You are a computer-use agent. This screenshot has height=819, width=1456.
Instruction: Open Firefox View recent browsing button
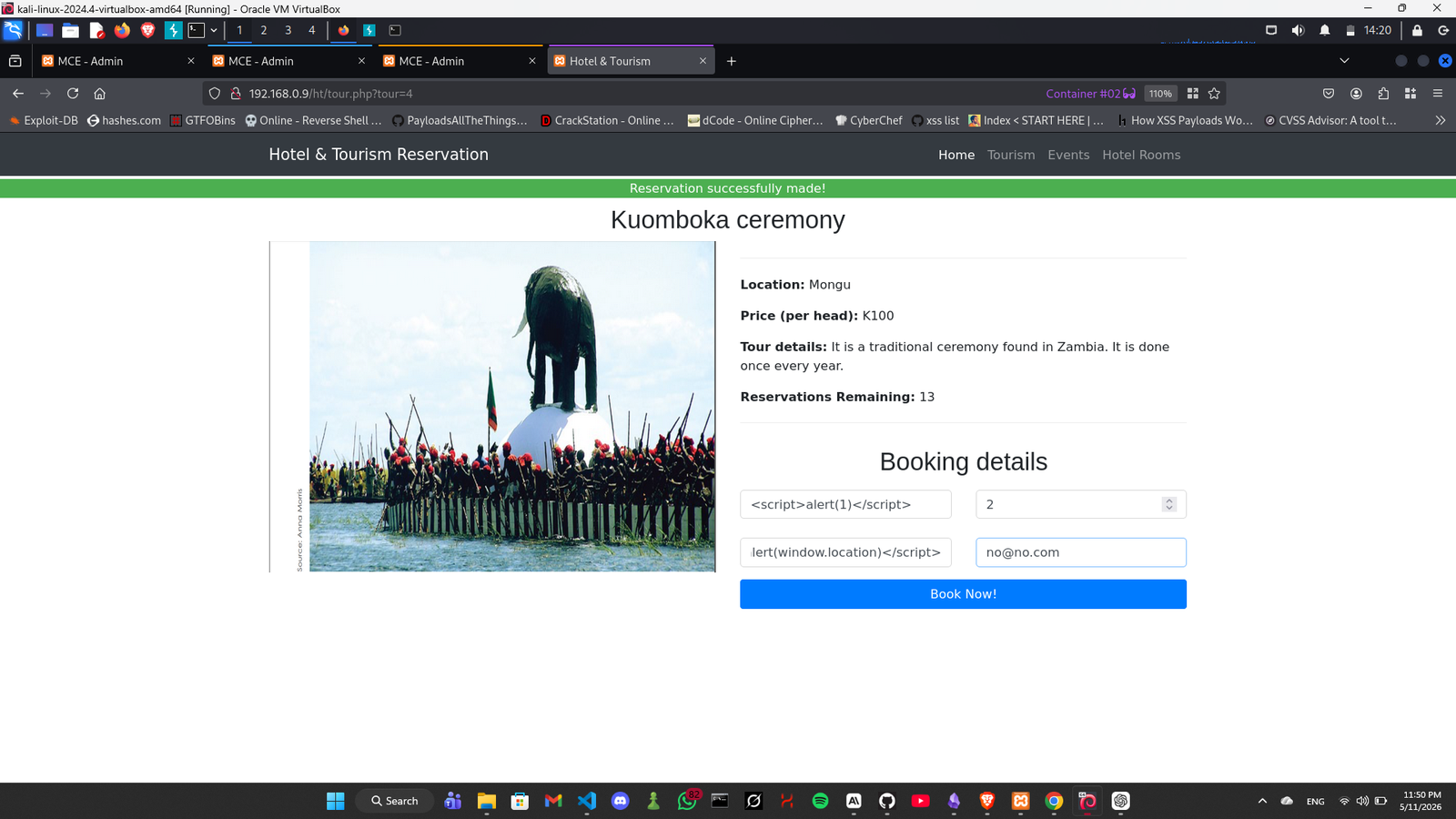(15, 61)
